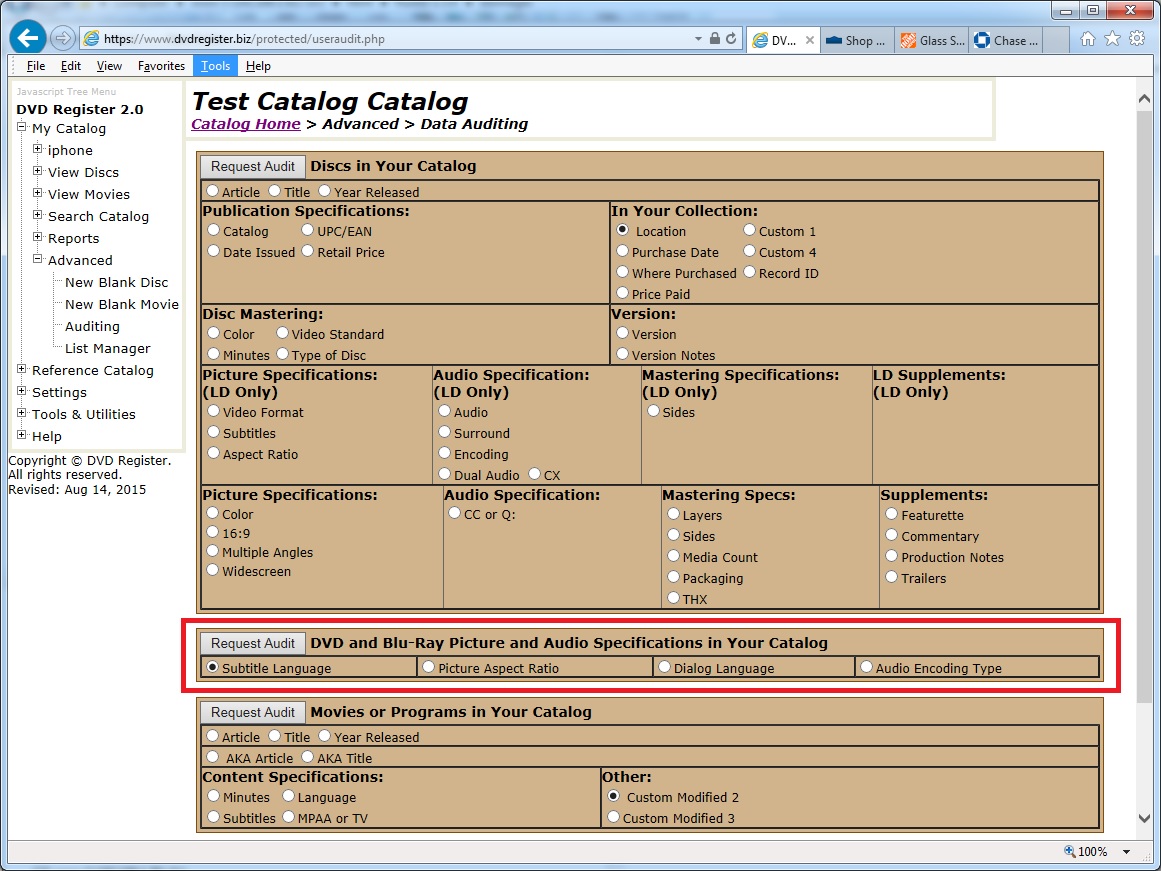Click Request Audit for DVD and Blu-Ray Specifications
Image resolution: width=1161 pixels, height=871 pixels.
tap(252, 644)
